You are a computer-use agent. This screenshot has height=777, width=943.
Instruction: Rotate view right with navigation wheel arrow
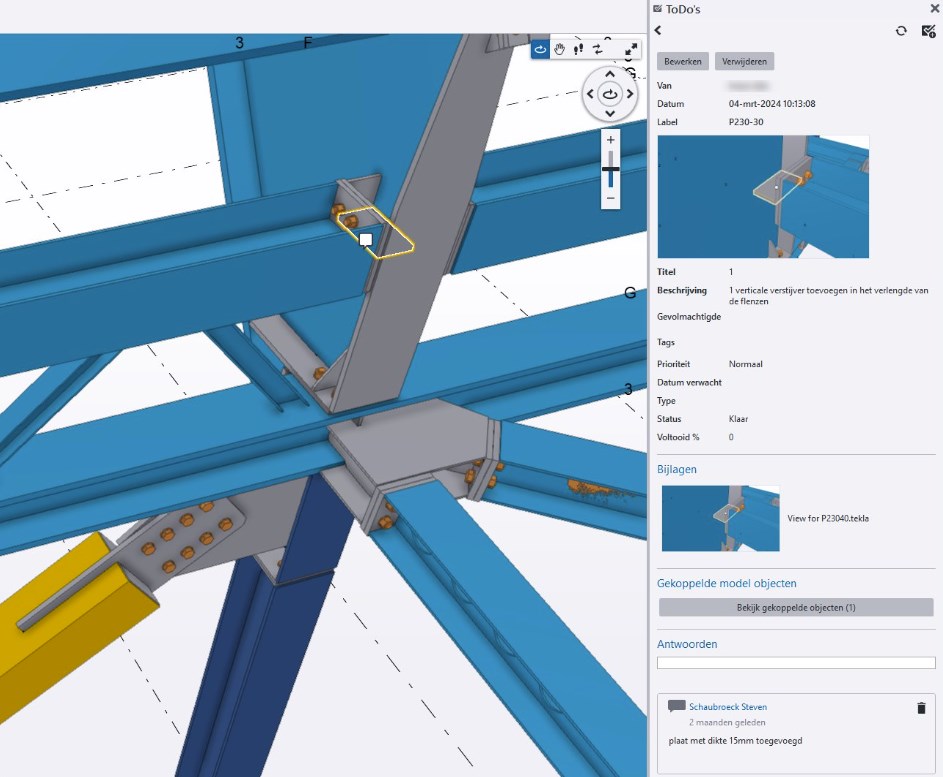click(x=630, y=94)
